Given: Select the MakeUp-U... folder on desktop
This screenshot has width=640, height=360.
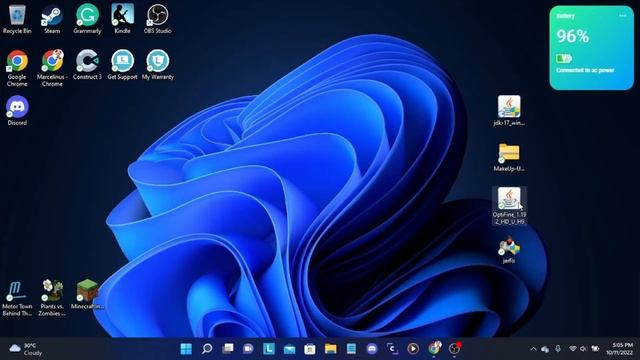Looking at the screenshot, I should coord(509,157).
